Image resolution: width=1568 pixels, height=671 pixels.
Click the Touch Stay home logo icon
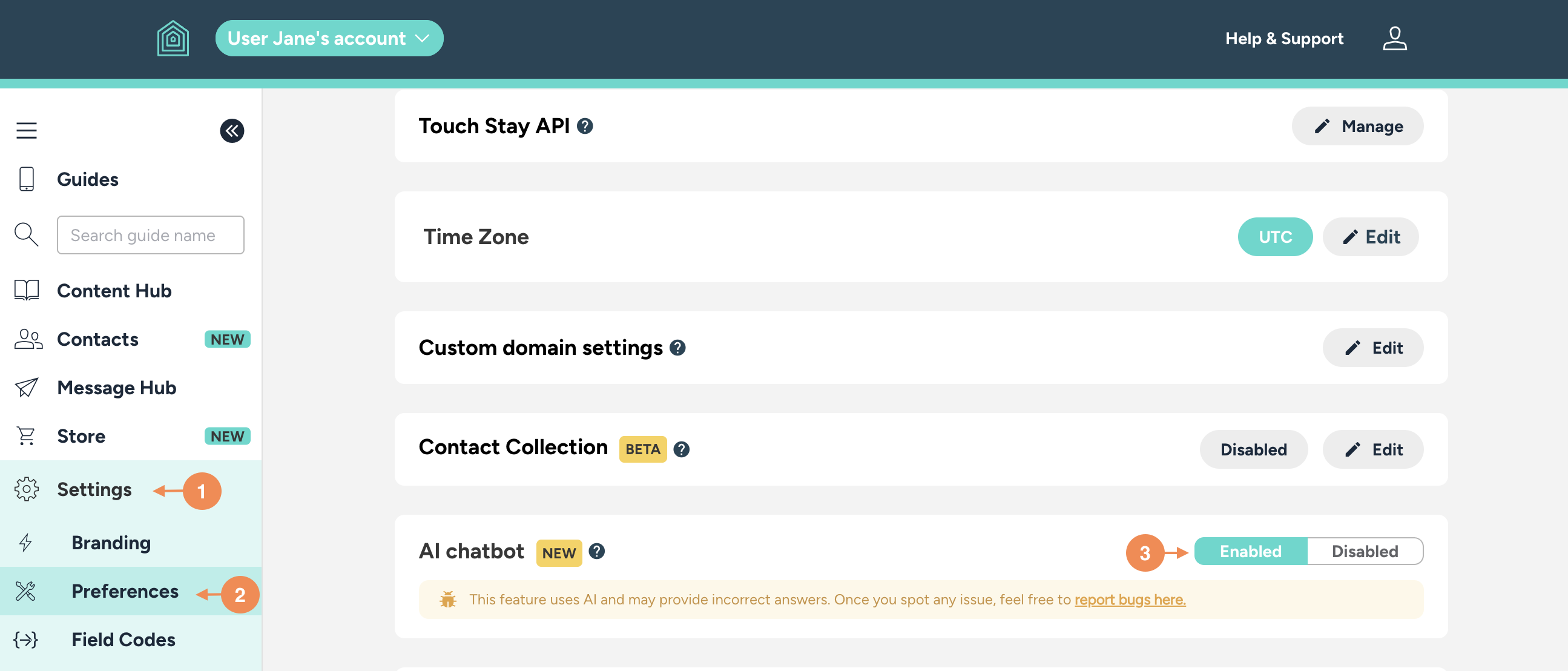173,38
